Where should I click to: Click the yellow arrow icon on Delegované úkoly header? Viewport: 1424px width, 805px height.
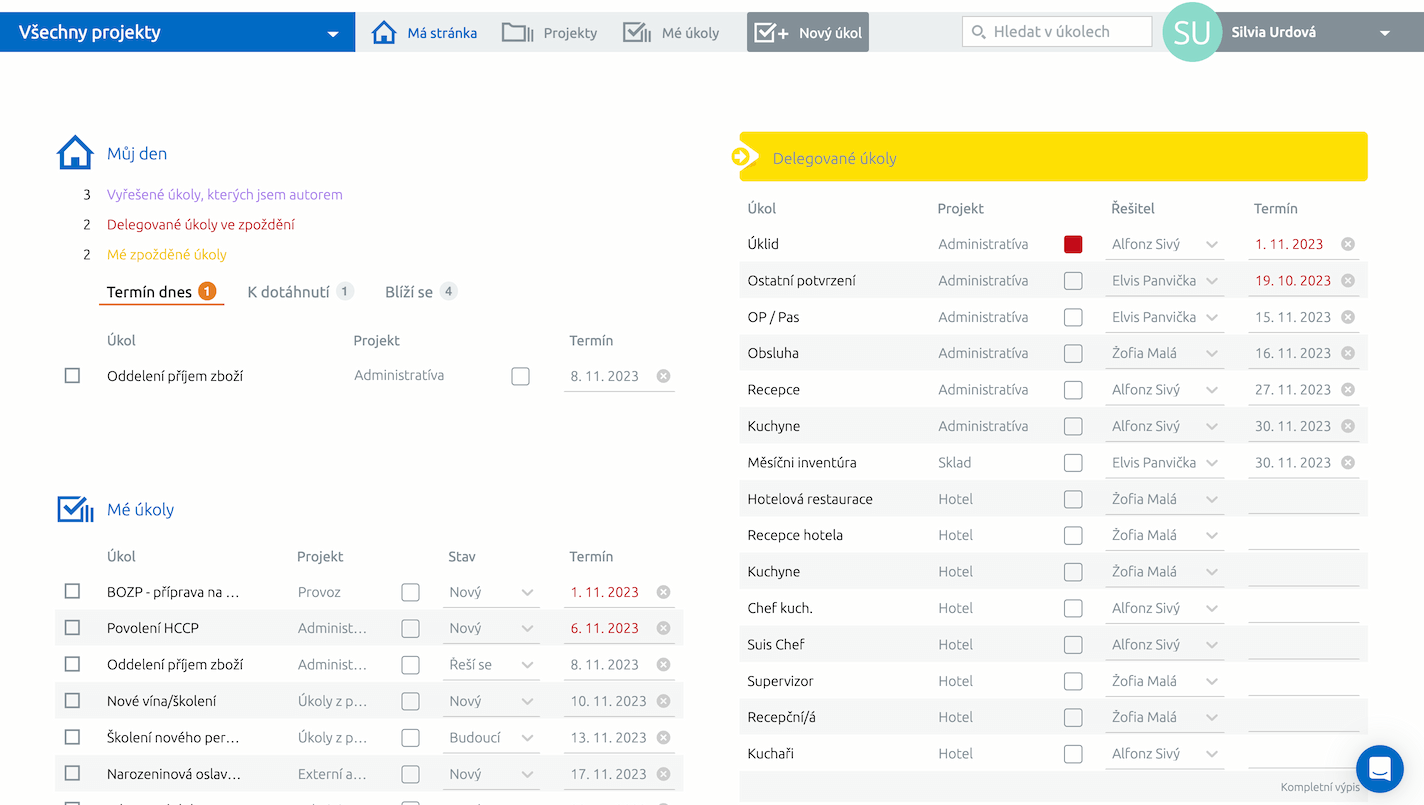tap(741, 156)
